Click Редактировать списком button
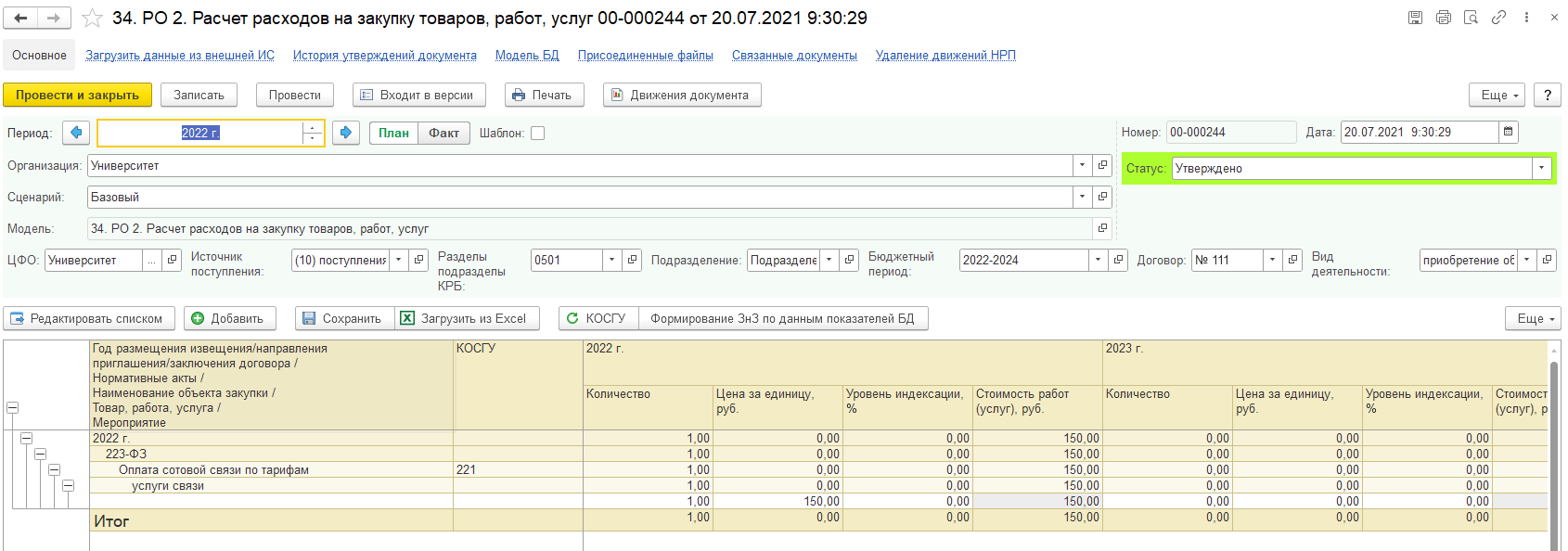 click(89, 318)
